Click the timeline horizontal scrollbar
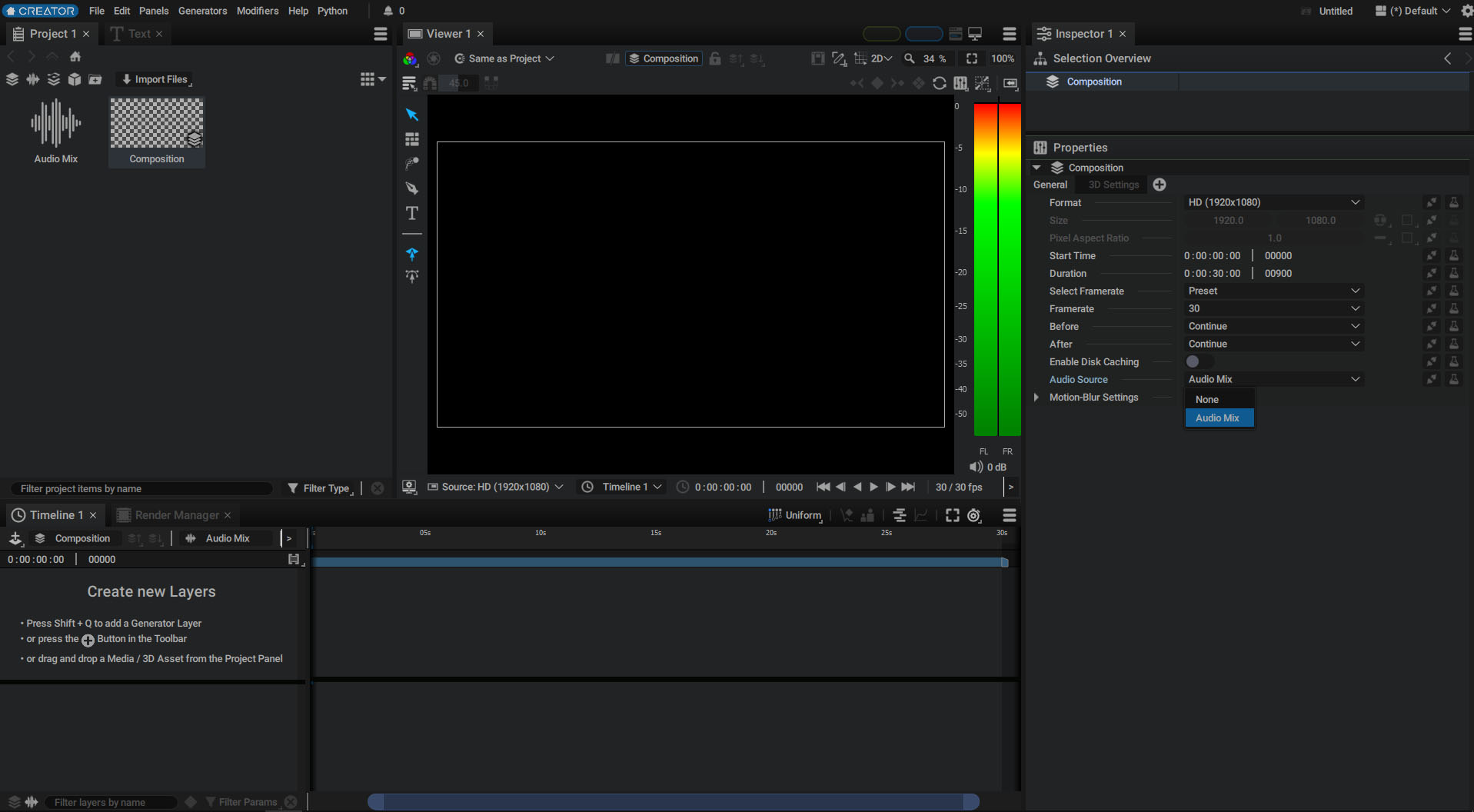 674,802
